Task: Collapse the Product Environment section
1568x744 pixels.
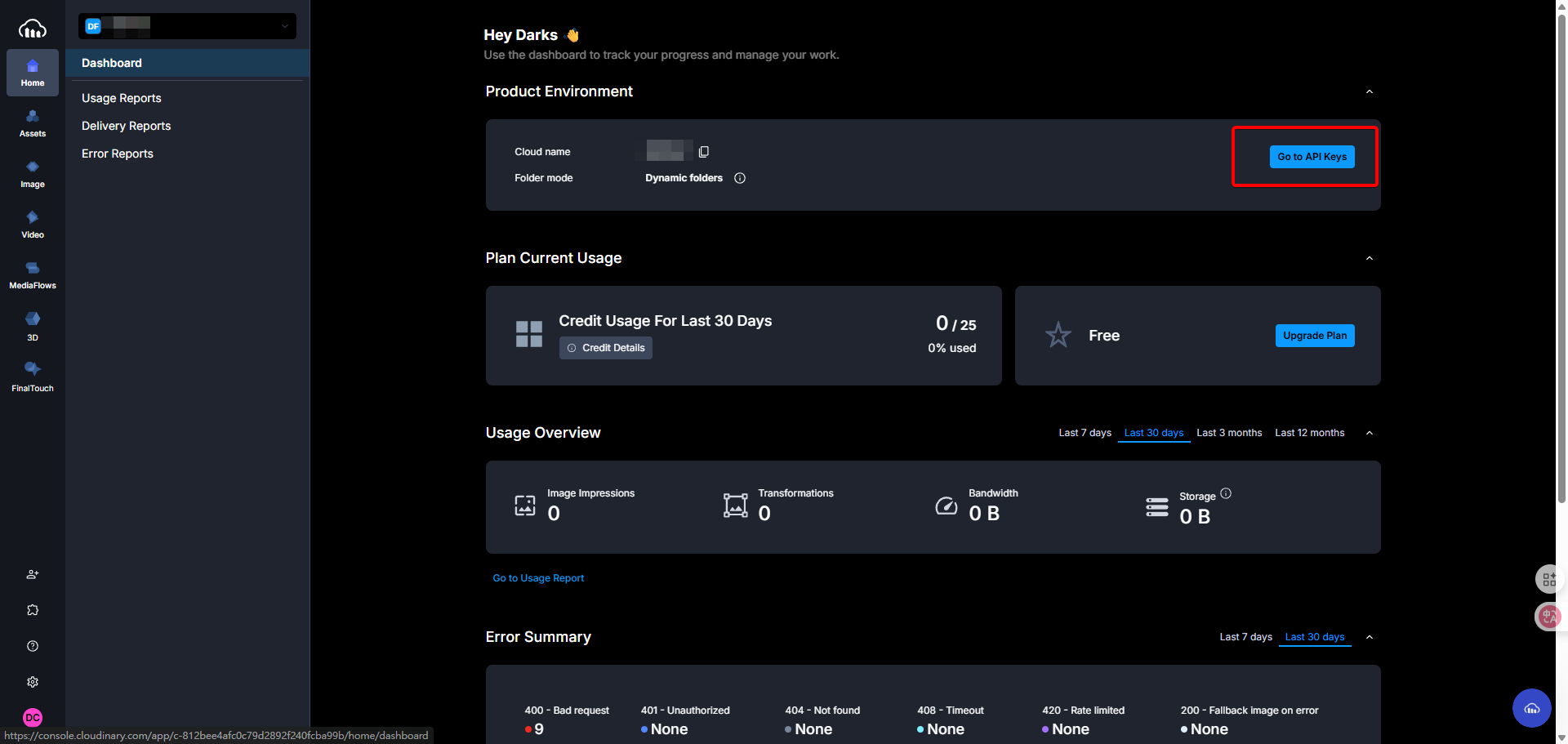Action: click(x=1370, y=91)
